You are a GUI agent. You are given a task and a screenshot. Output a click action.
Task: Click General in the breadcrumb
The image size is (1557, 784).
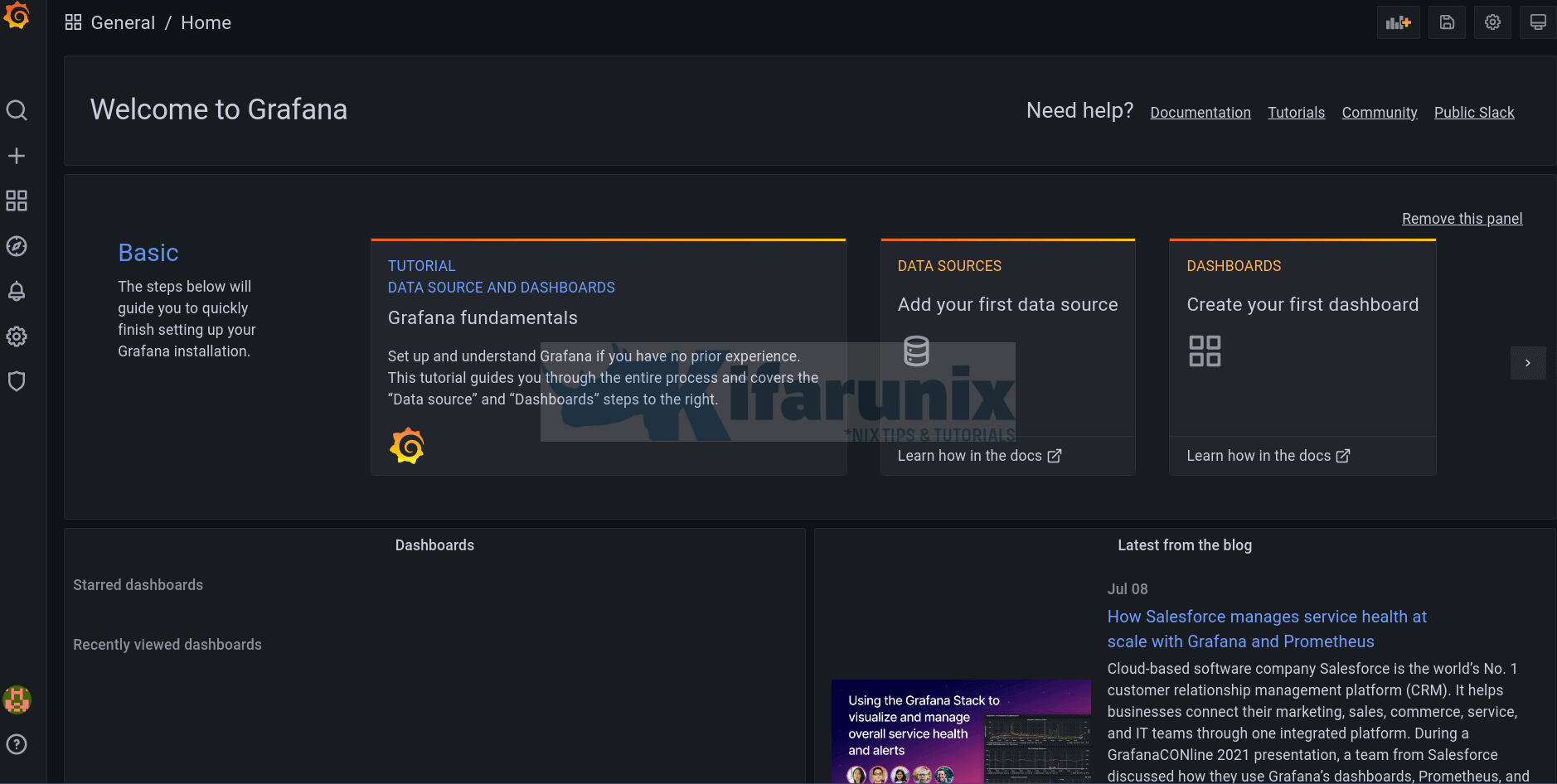click(123, 23)
